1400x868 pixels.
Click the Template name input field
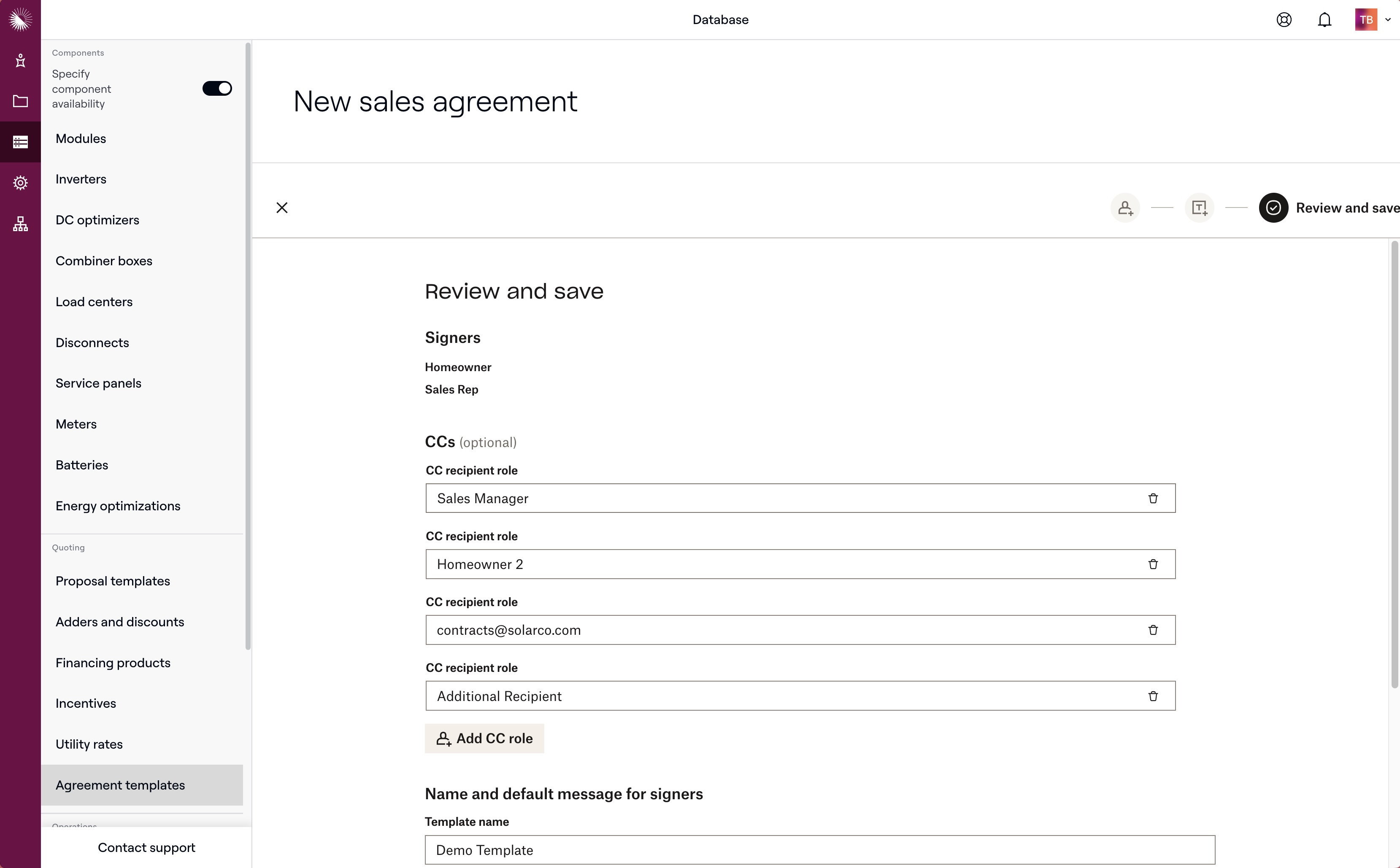pyautogui.click(x=819, y=850)
